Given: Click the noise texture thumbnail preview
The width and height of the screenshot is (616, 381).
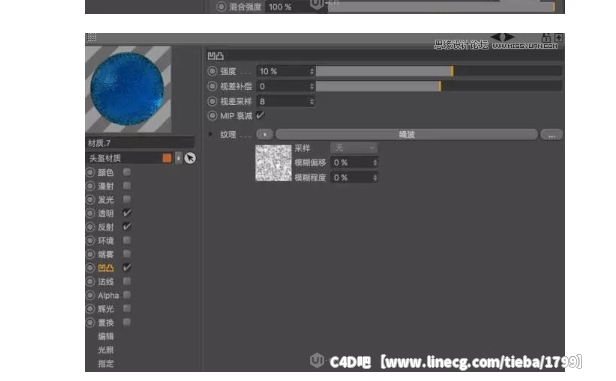Looking at the screenshot, I should 273,163.
